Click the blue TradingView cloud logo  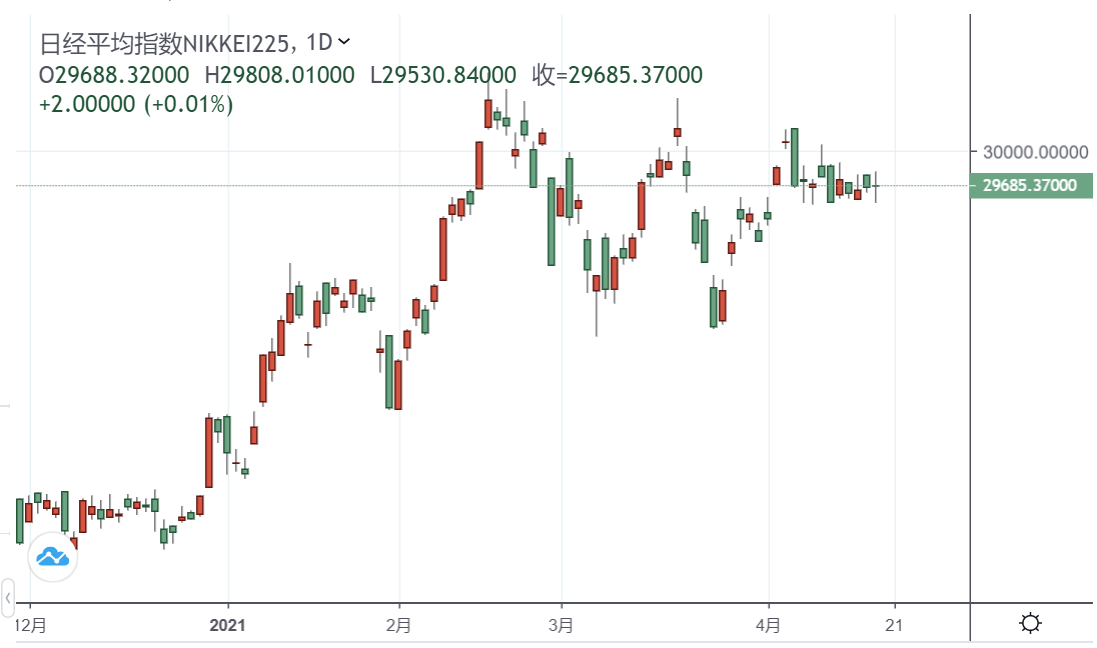(x=53, y=556)
